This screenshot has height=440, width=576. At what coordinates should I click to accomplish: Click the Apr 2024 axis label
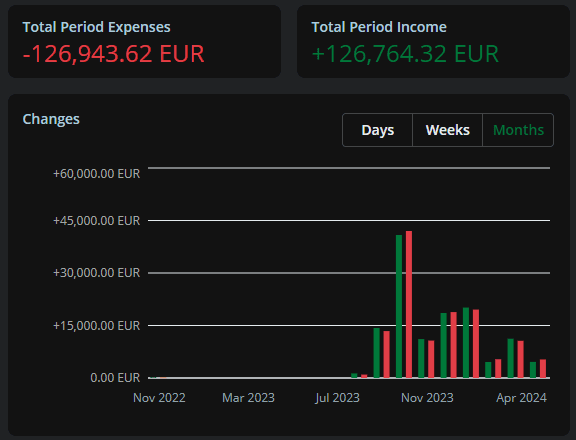[x=521, y=398]
